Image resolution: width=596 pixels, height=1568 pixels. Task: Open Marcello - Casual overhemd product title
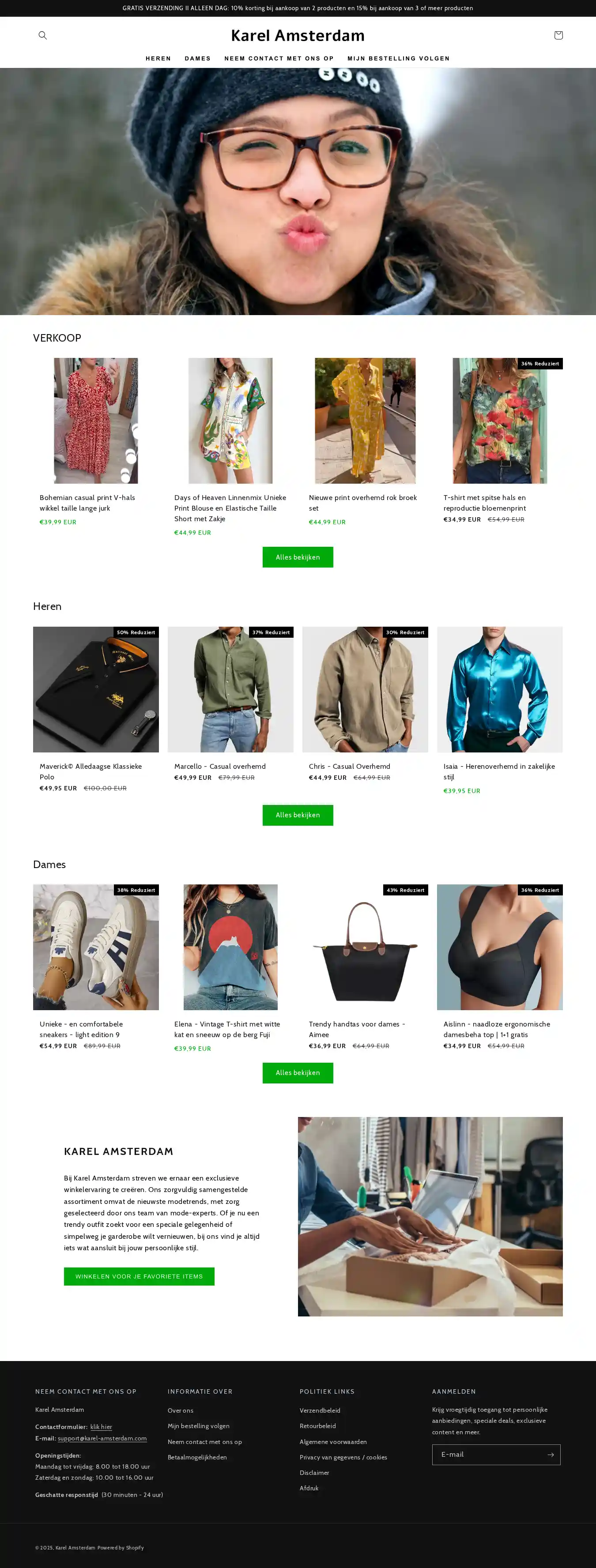220,767
